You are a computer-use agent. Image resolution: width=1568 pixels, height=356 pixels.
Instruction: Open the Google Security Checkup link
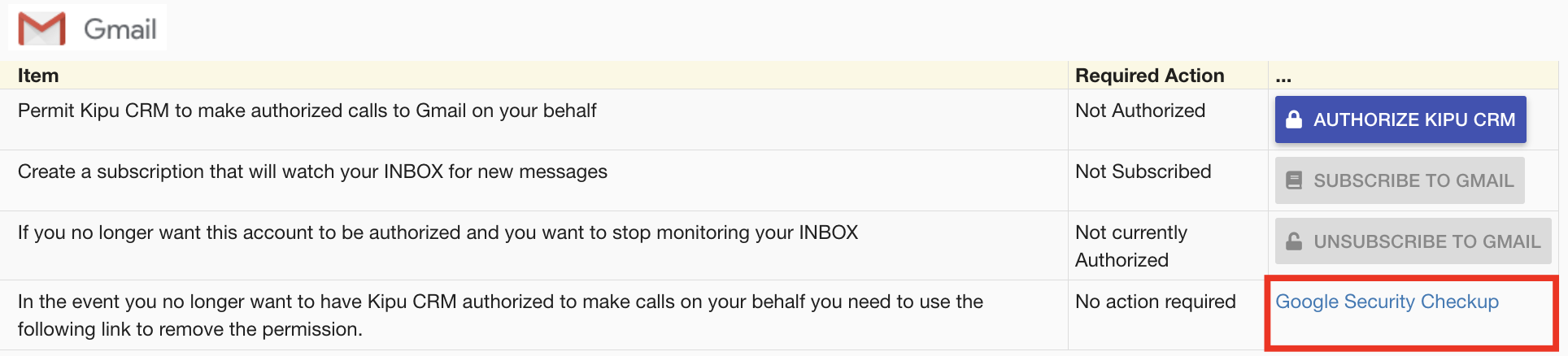(x=1387, y=302)
